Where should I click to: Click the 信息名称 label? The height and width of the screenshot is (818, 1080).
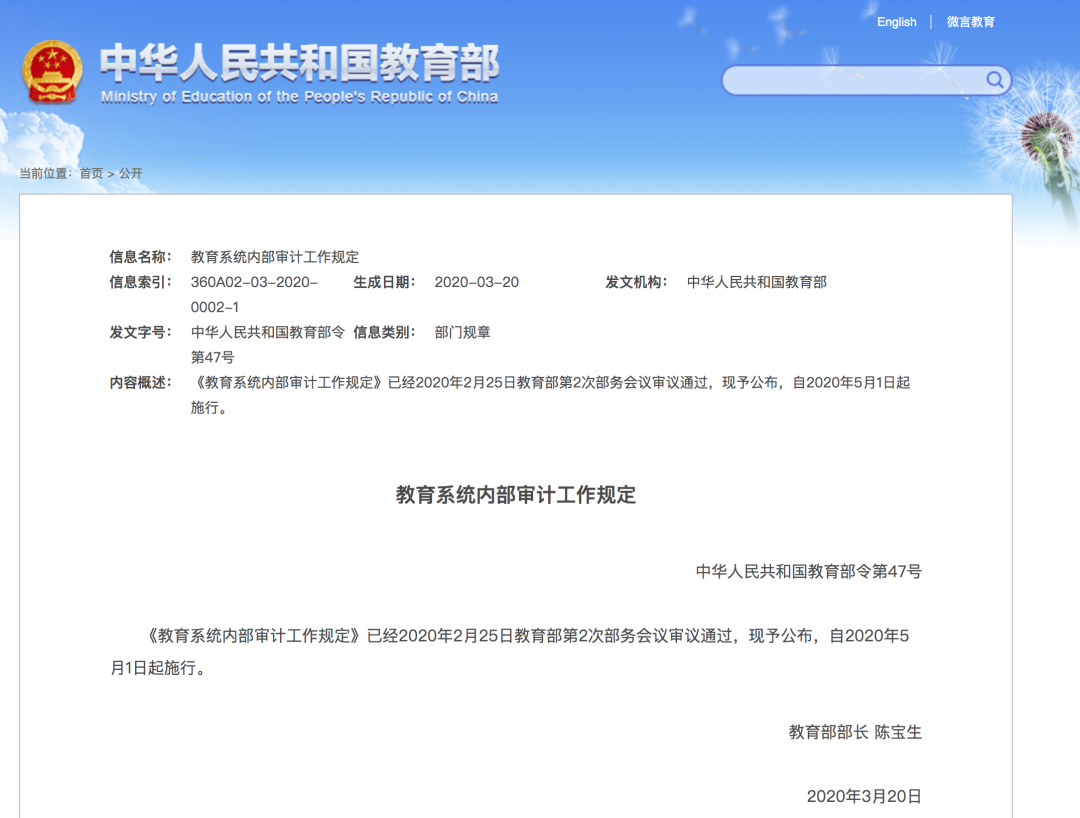(141, 257)
